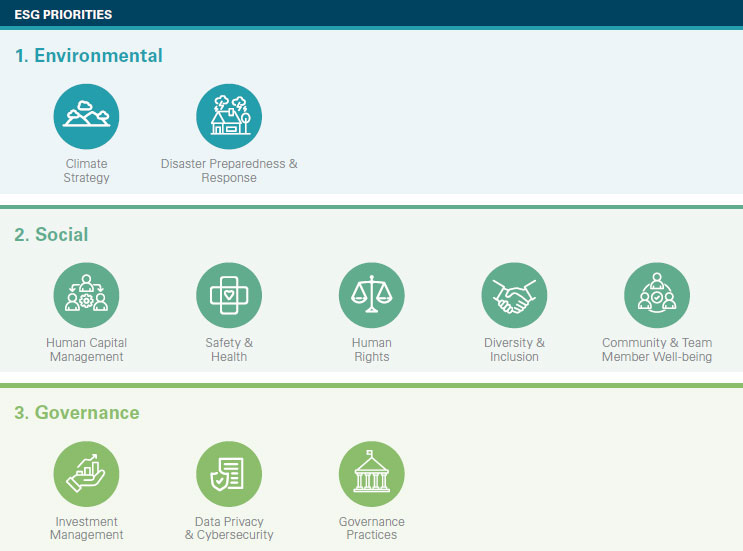Click the "Climate Strategy" label
This screenshot has width=743, height=551.
point(86,171)
